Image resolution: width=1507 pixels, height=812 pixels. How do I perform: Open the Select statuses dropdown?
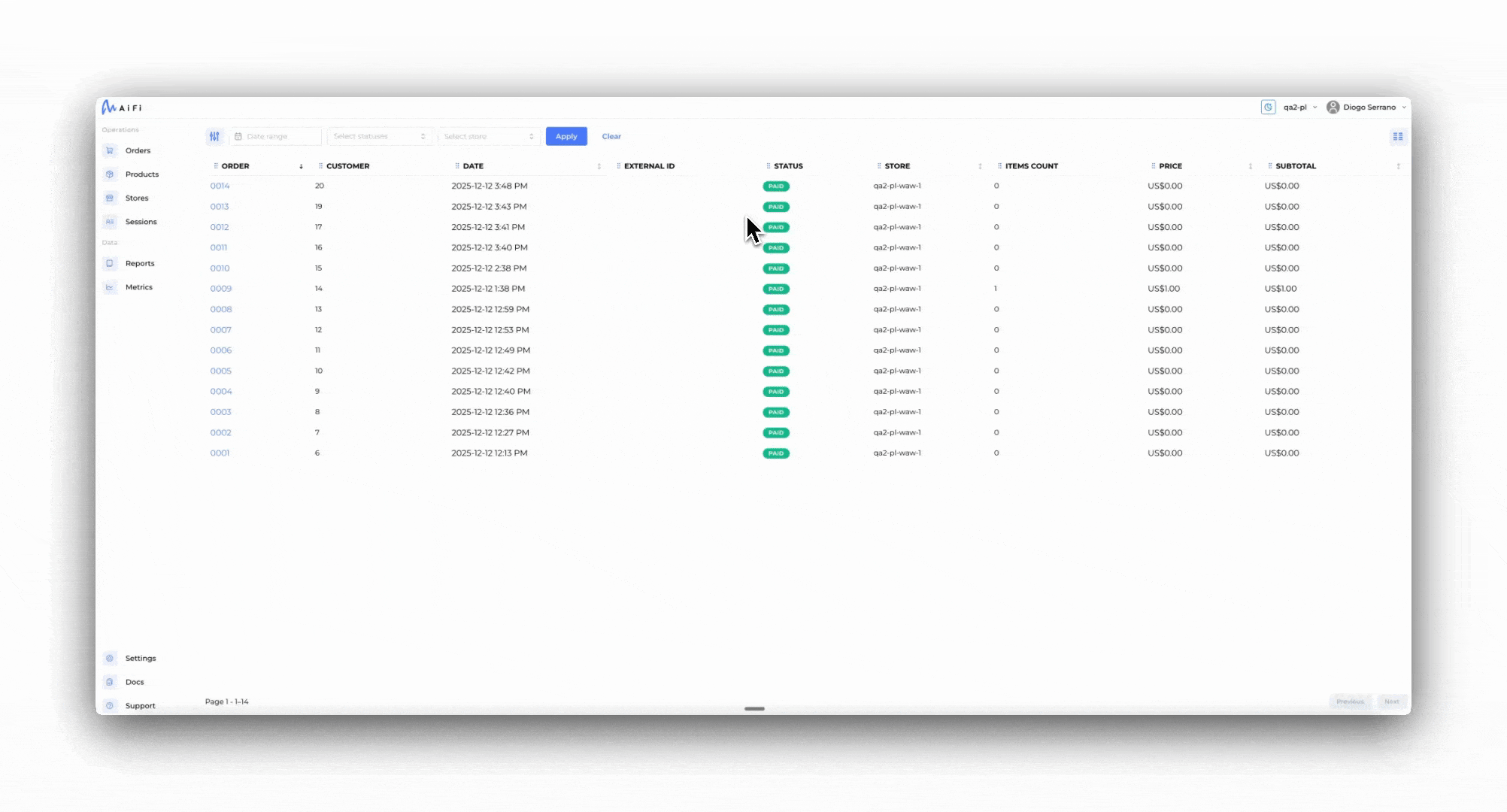[380, 136]
